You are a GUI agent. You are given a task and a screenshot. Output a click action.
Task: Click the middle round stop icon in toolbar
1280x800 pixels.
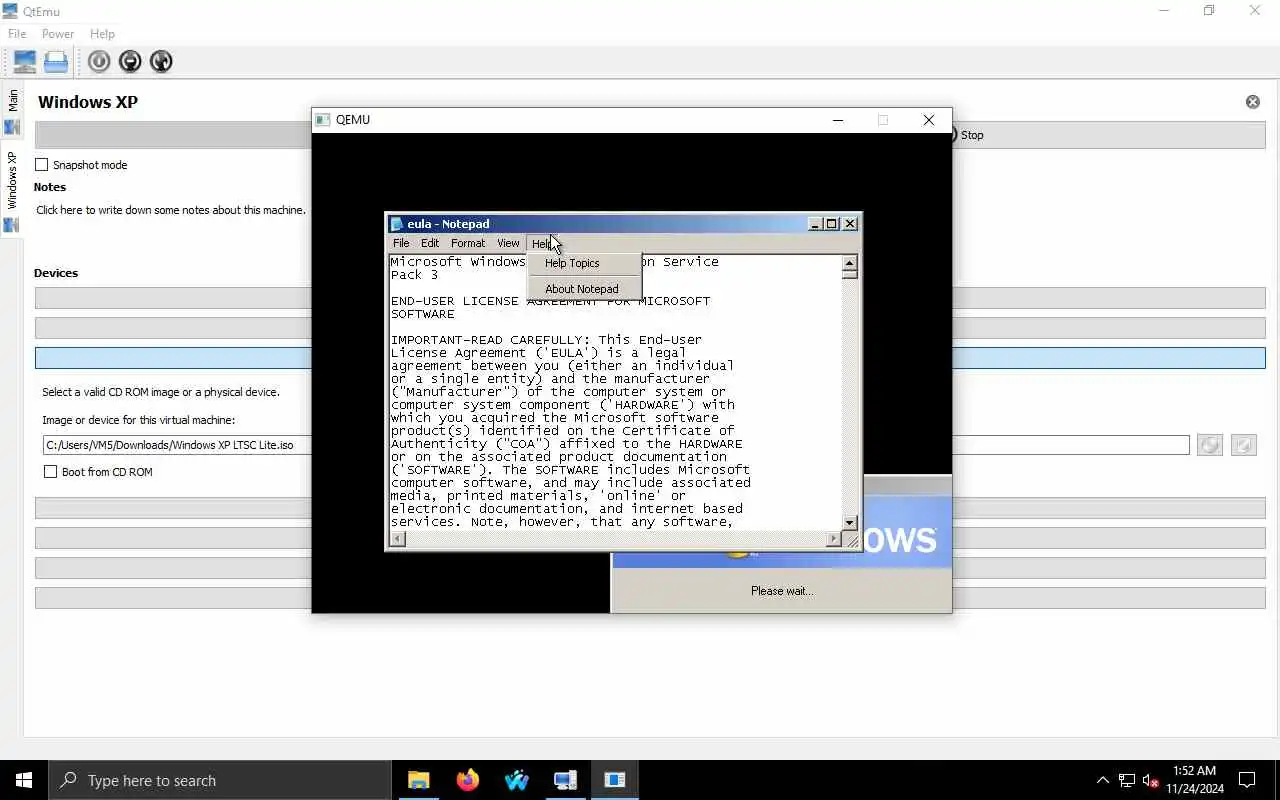click(130, 62)
